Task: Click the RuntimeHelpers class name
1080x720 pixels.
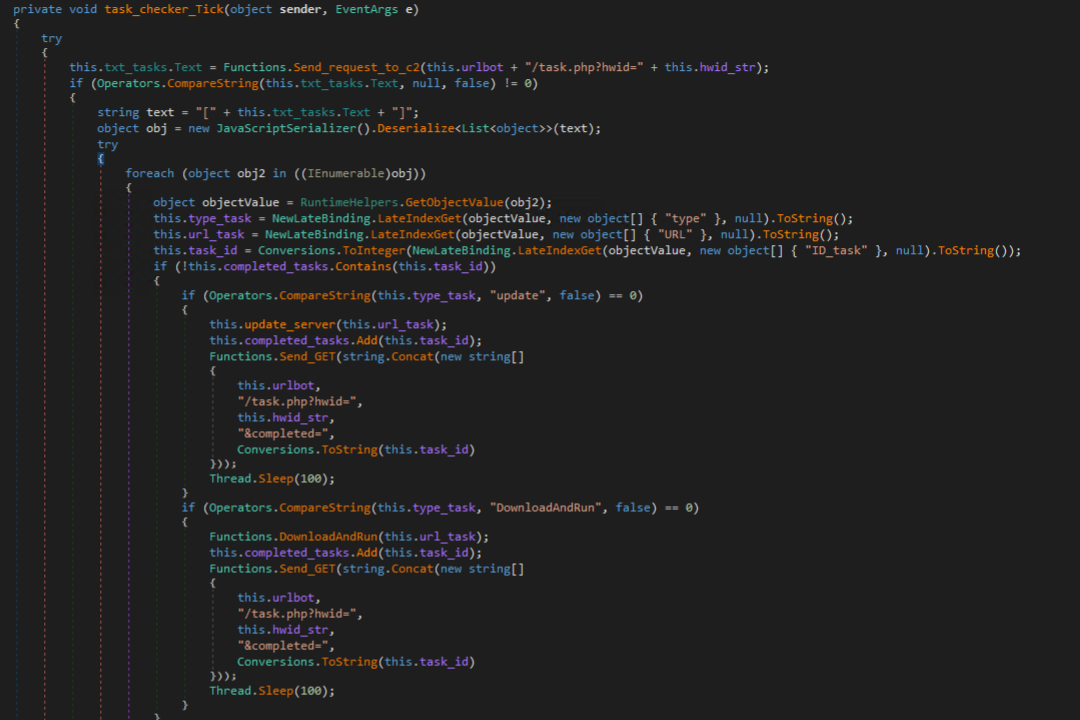Action: click(x=349, y=203)
